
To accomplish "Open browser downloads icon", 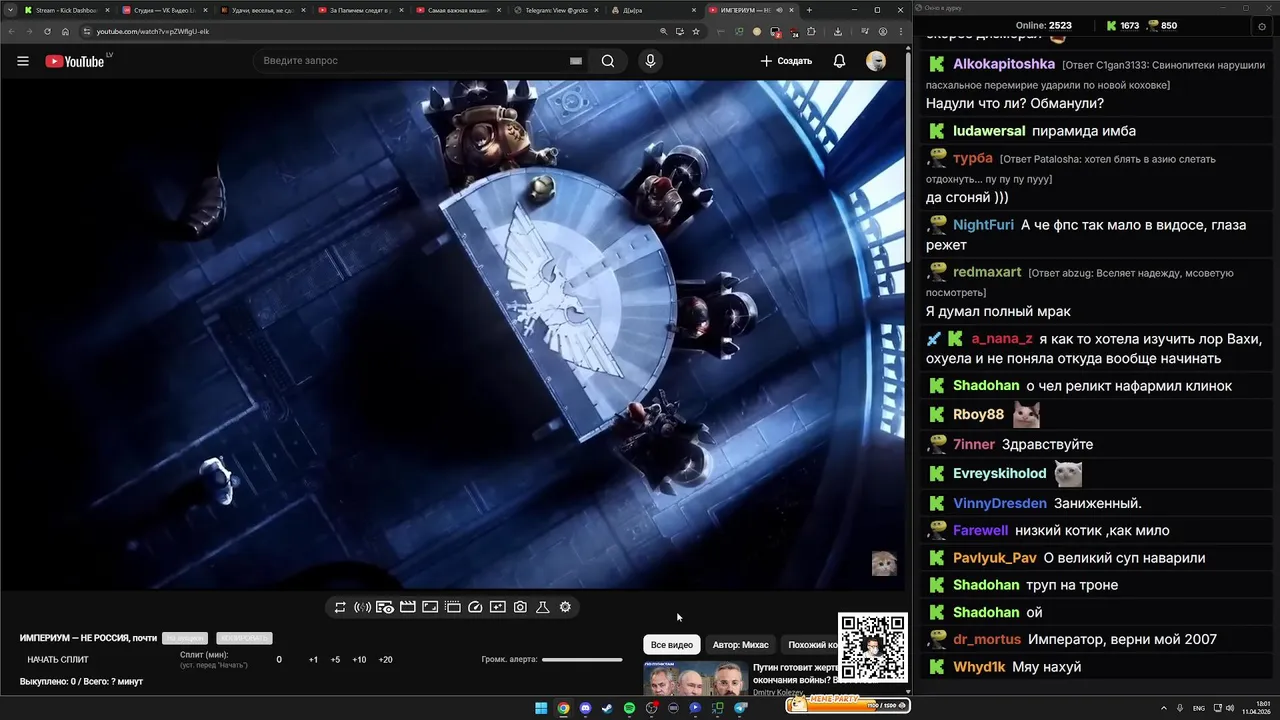I will [x=838, y=31].
